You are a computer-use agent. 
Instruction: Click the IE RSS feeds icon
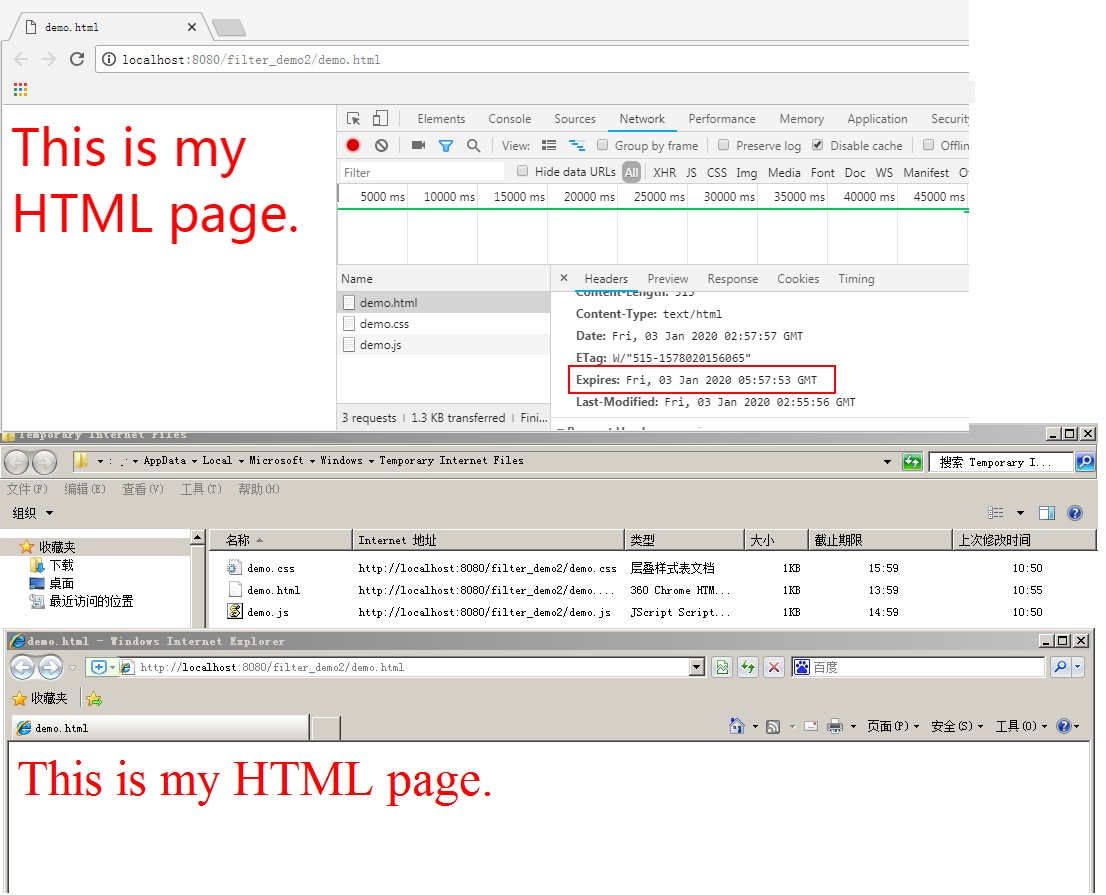coord(773,726)
